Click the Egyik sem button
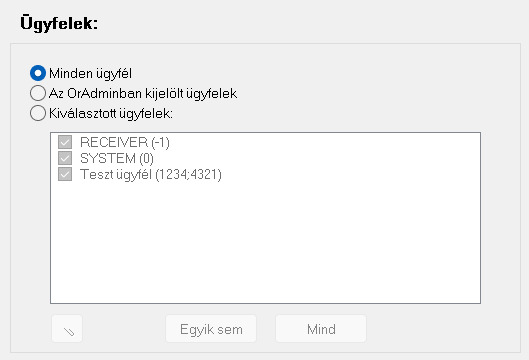 211,329
